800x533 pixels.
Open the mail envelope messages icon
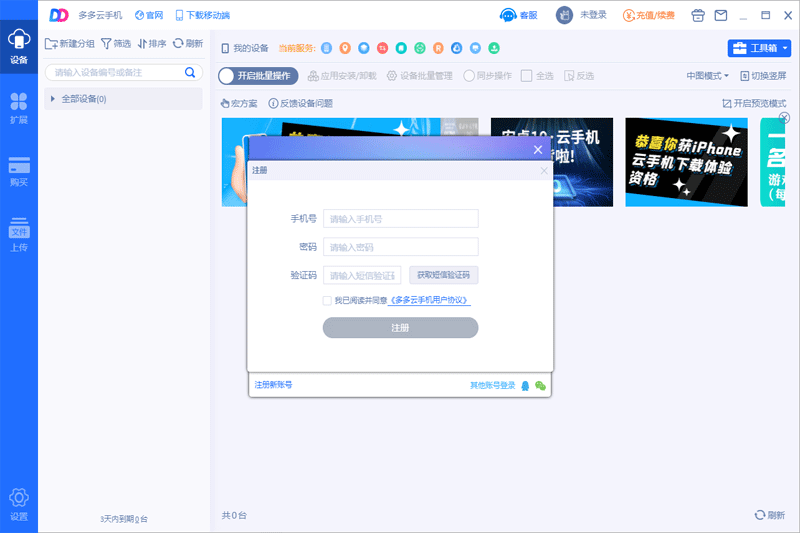click(720, 15)
